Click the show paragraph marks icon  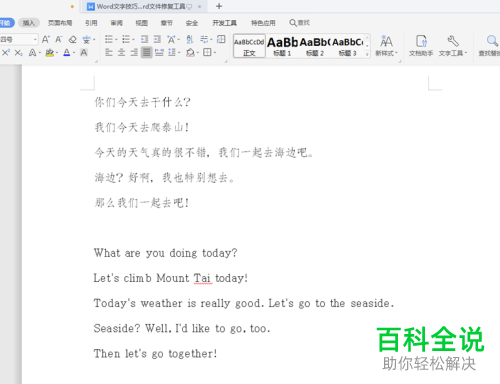pyautogui.click(x=204, y=40)
